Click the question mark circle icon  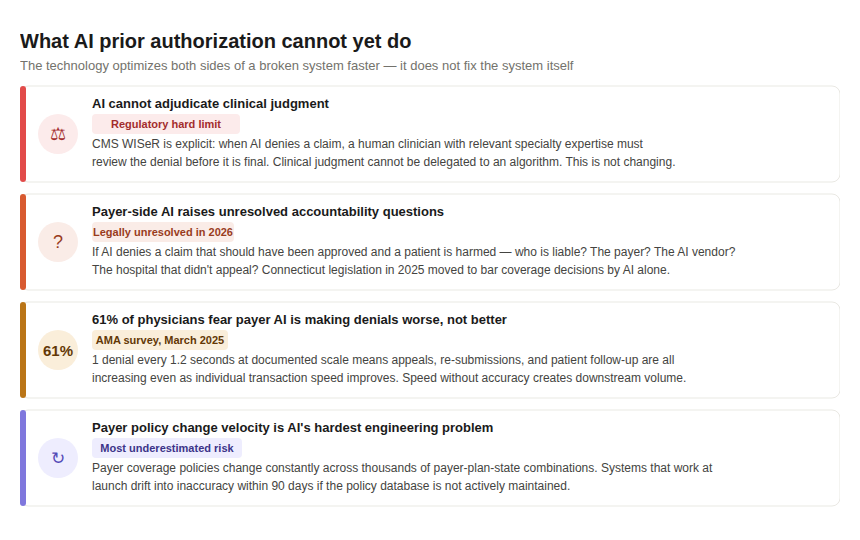point(58,242)
